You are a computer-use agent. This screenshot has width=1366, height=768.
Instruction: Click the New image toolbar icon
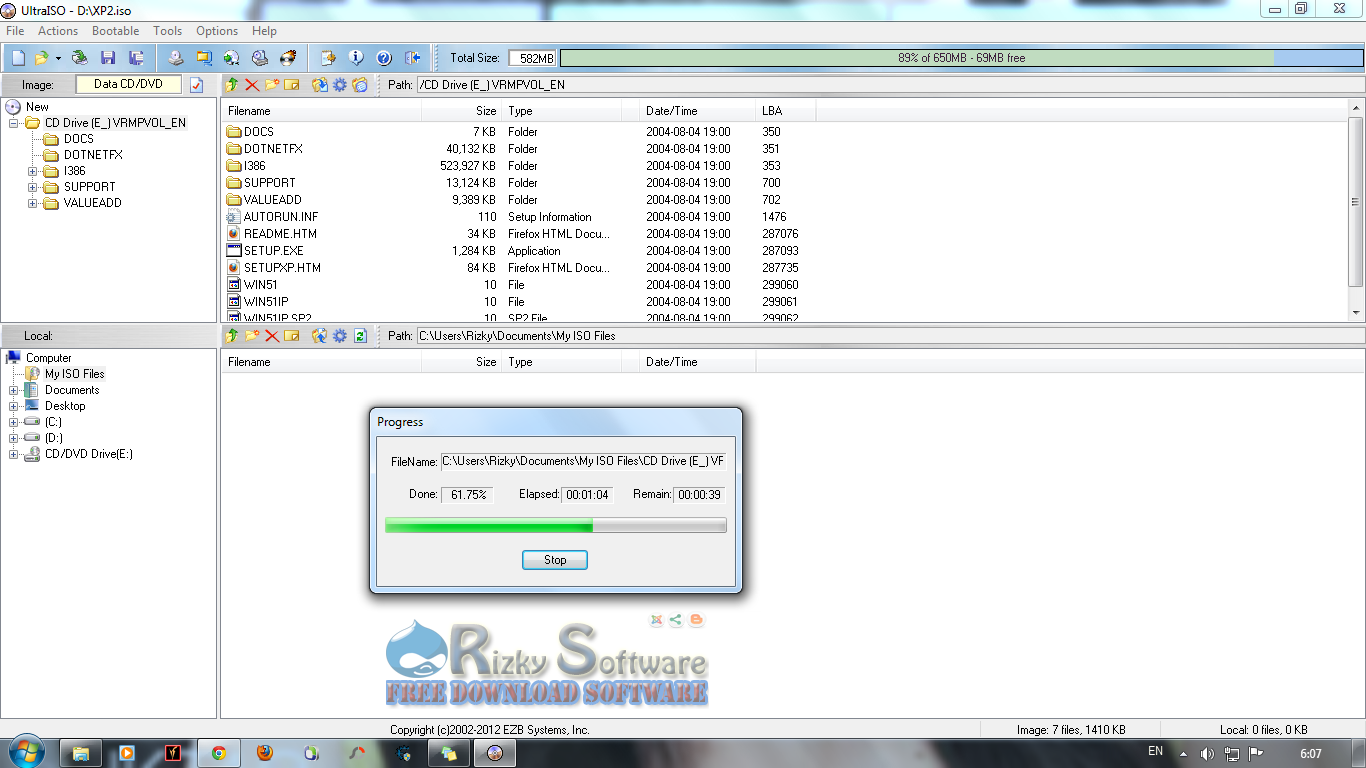tap(18, 58)
